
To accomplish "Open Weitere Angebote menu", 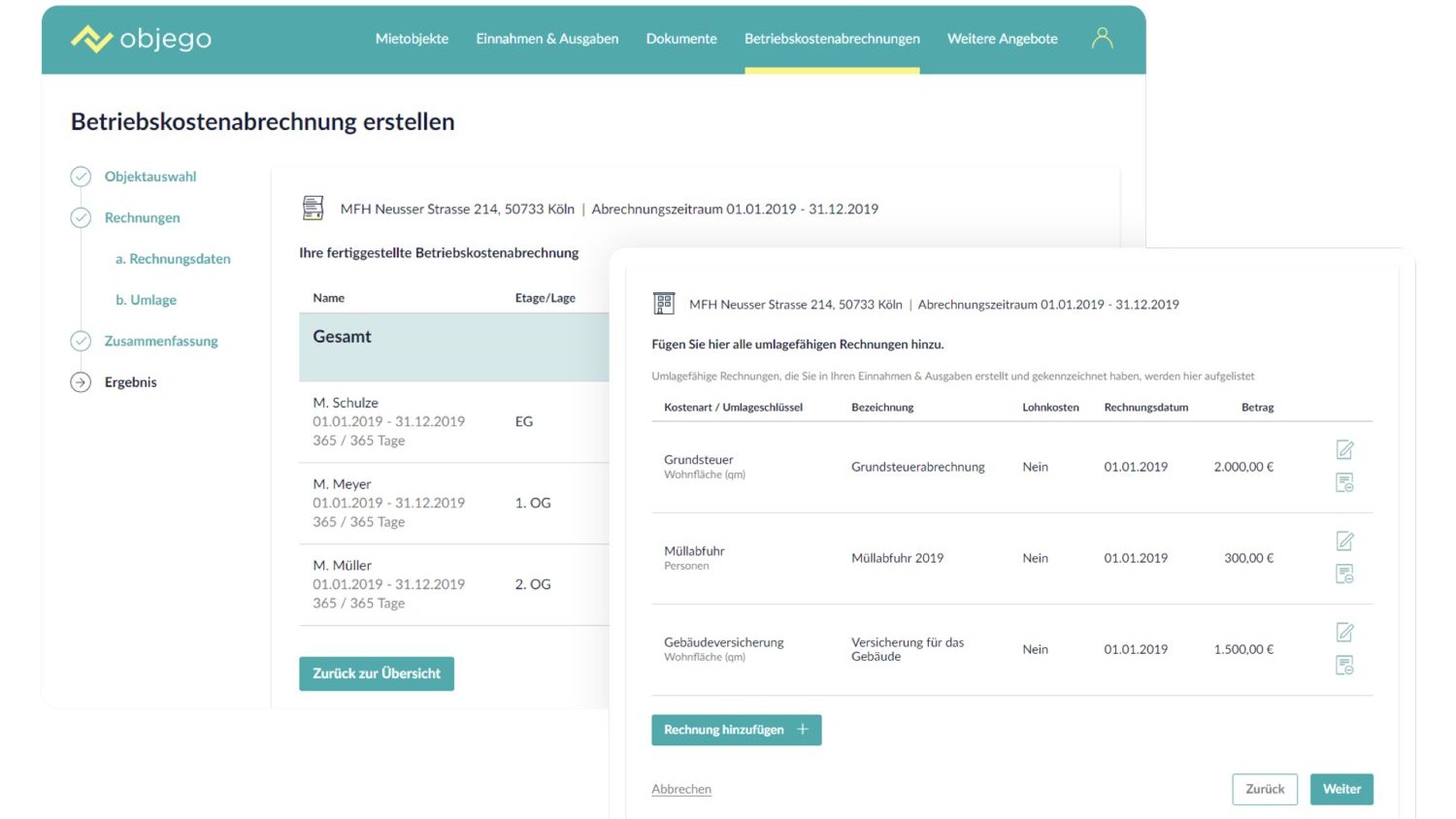I will click(x=1003, y=39).
